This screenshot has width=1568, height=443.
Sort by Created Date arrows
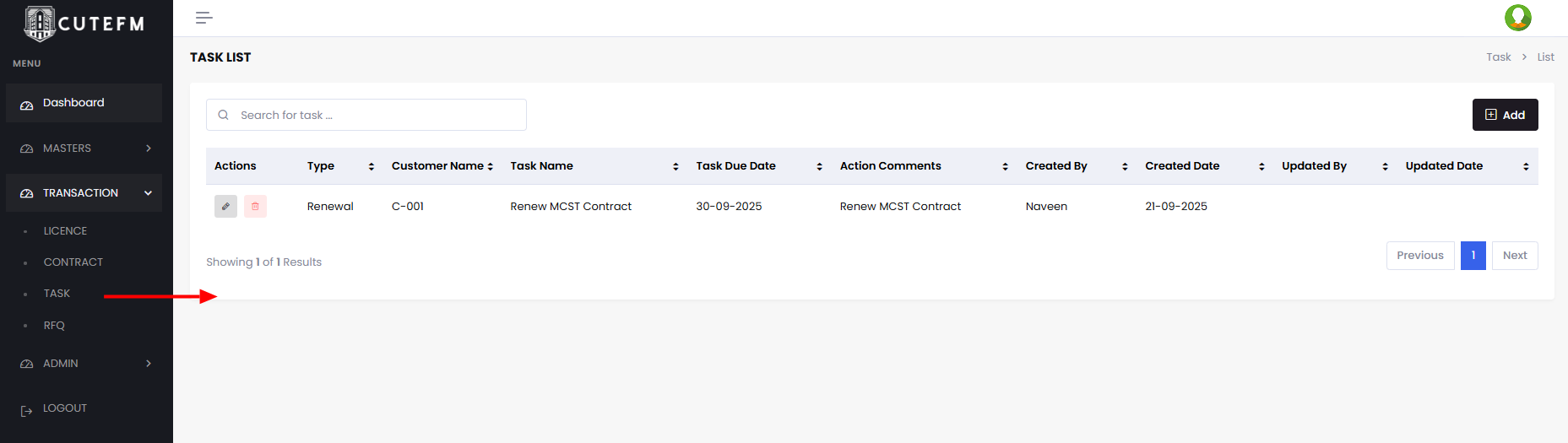pyautogui.click(x=1261, y=167)
